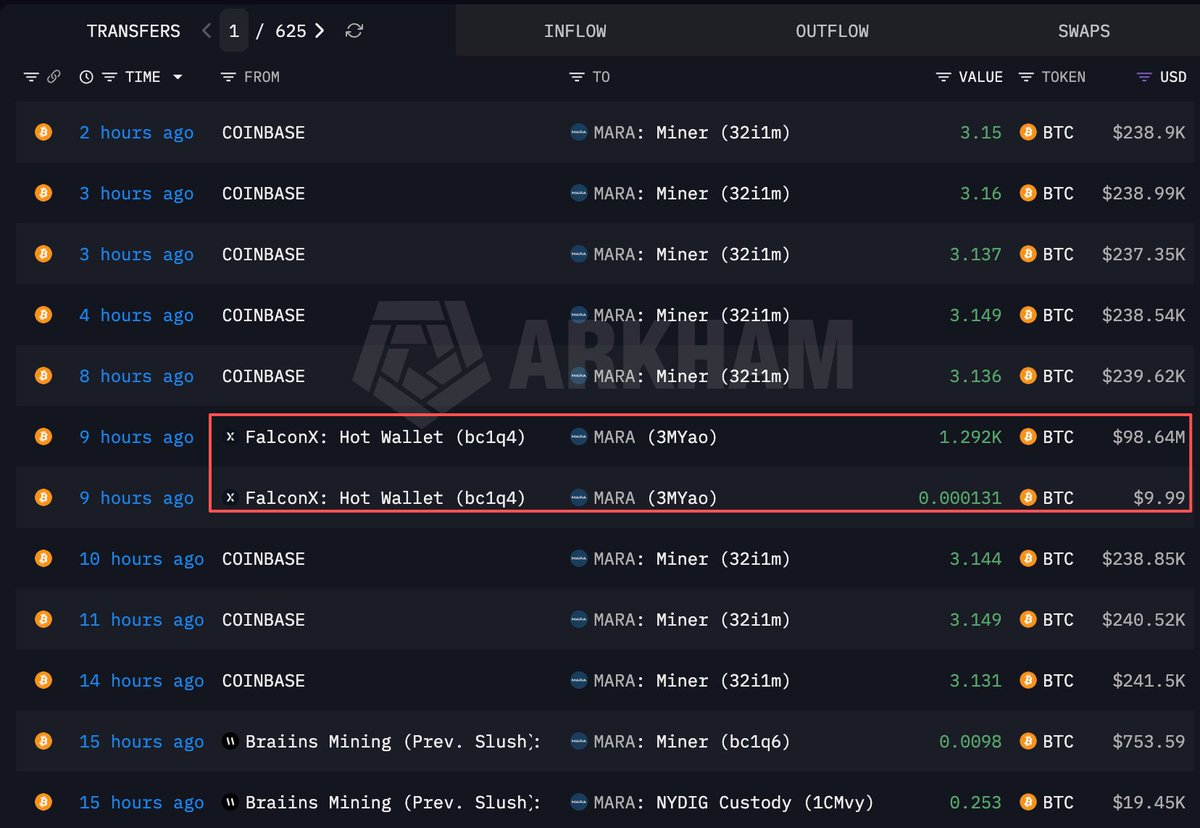
Task: Click FalconX logo icon in 1.292K row
Action: (x=231, y=437)
